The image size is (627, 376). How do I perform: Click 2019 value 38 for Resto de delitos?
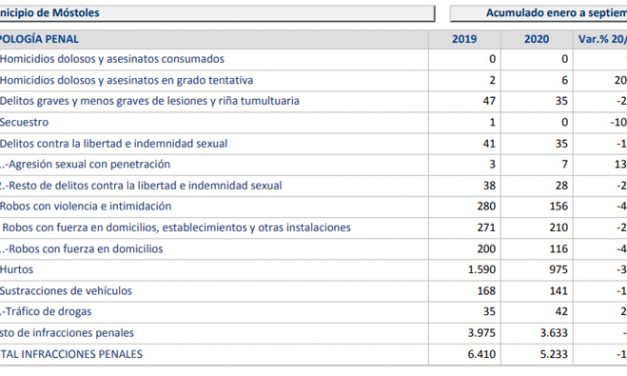coord(489,186)
